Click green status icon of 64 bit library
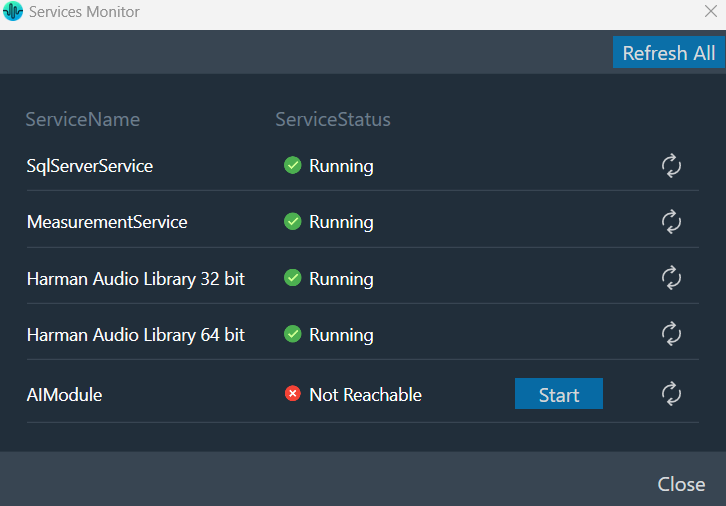Screen dimensions: 726x506 pos(293,334)
